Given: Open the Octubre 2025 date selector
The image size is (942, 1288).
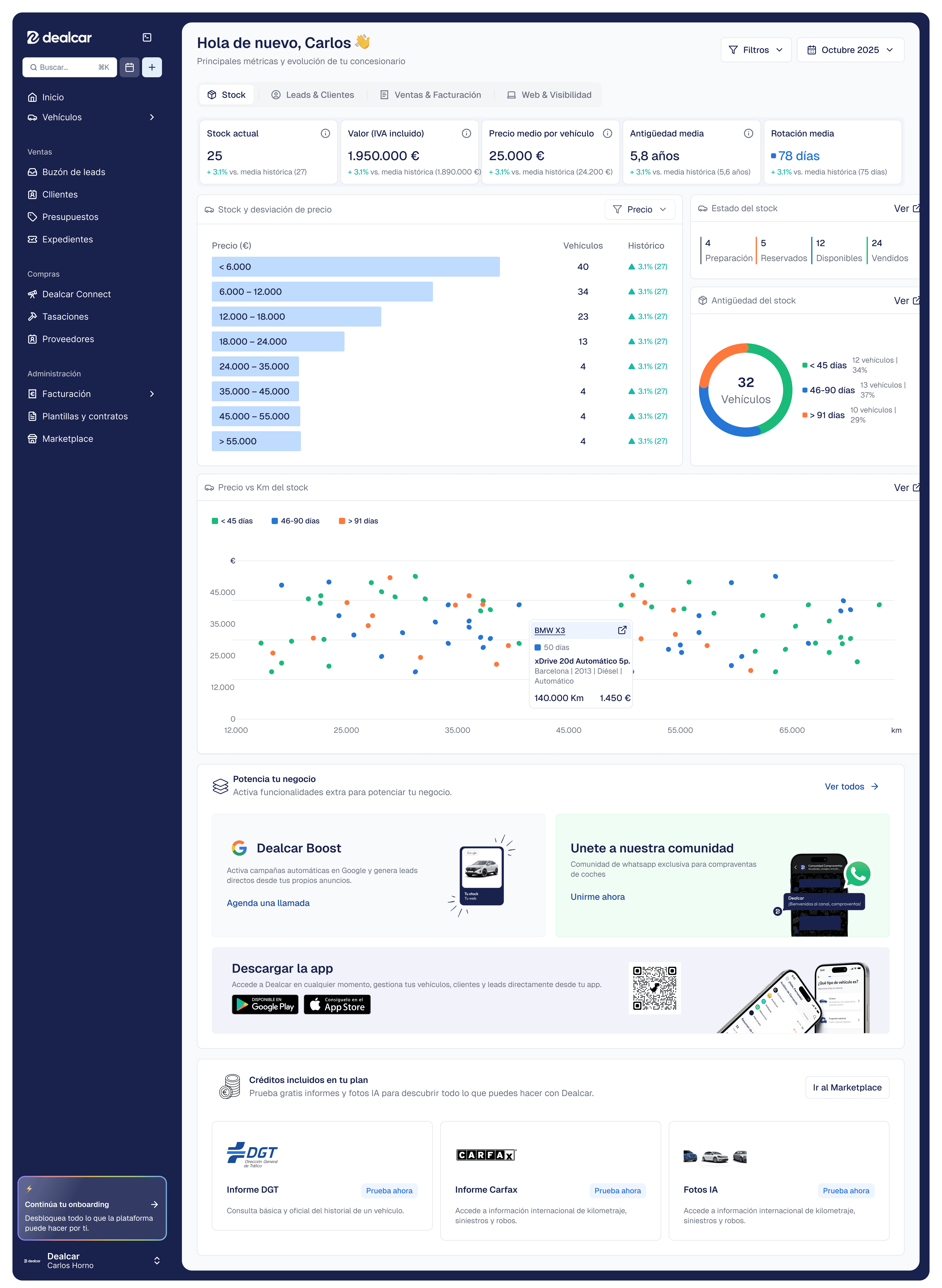Looking at the screenshot, I should (850, 50).
